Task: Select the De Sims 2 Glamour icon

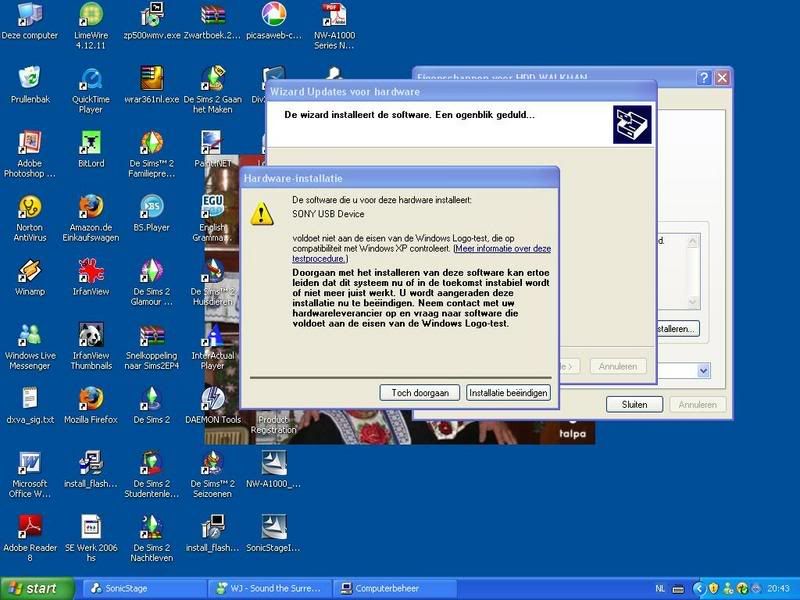Action: click(x=152, y=282)
